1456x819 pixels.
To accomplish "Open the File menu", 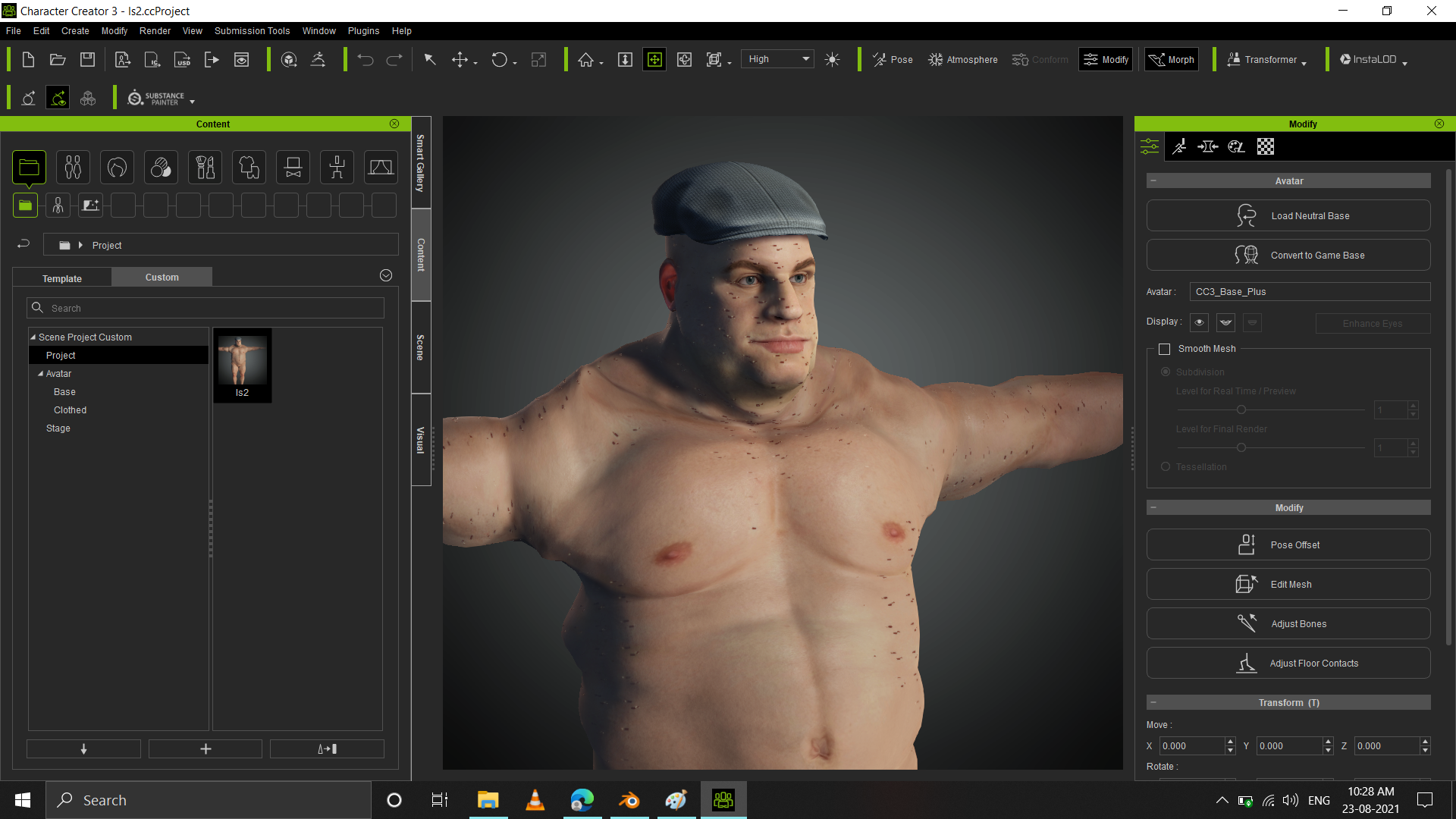I will tap(14, 31).
